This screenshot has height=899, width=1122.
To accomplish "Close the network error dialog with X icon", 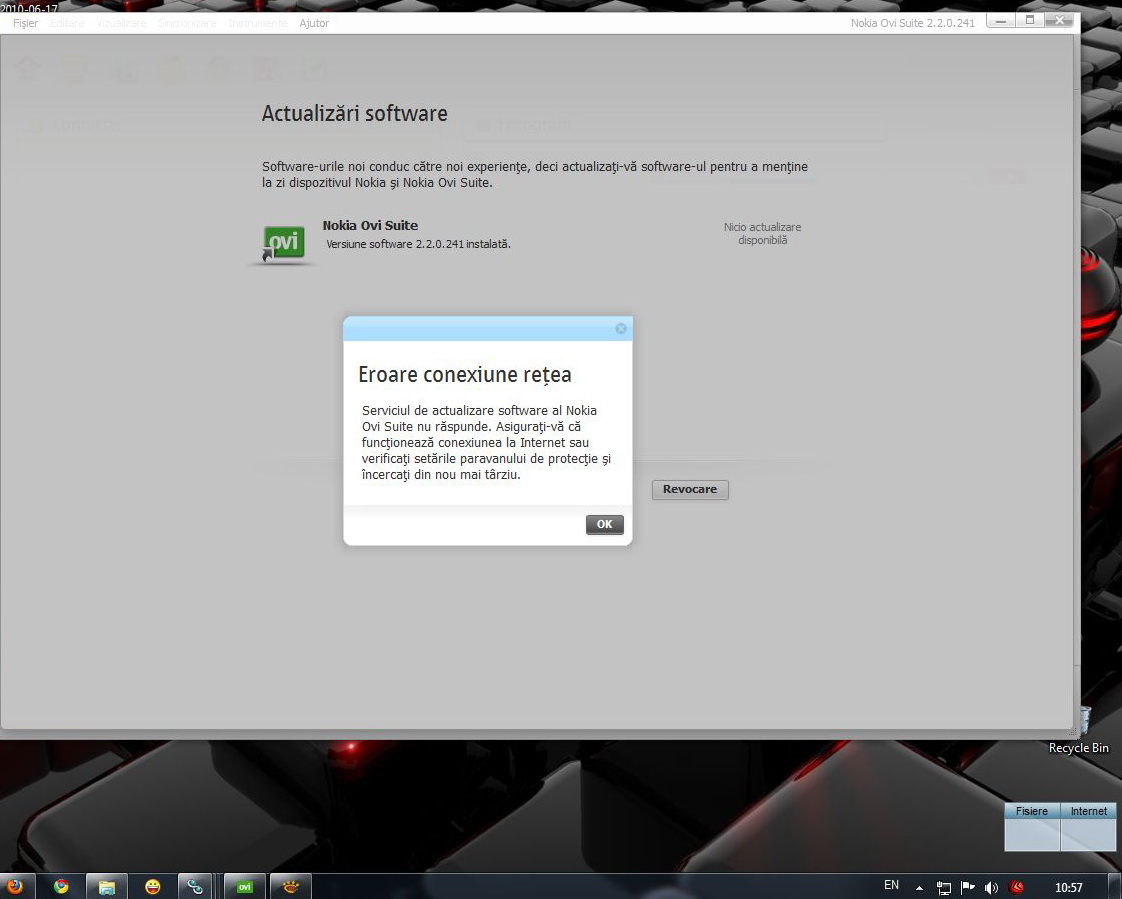I will (x=620, y=328).
